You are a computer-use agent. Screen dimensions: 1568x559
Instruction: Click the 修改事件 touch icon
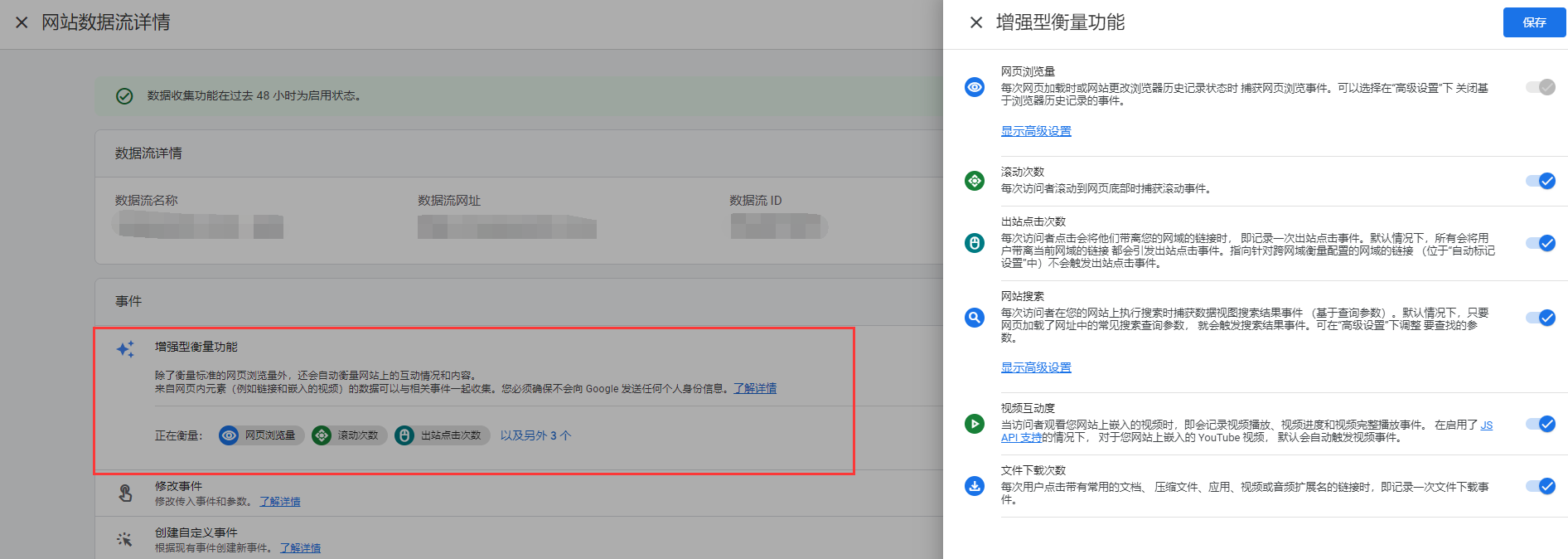[x=125, y=493]
